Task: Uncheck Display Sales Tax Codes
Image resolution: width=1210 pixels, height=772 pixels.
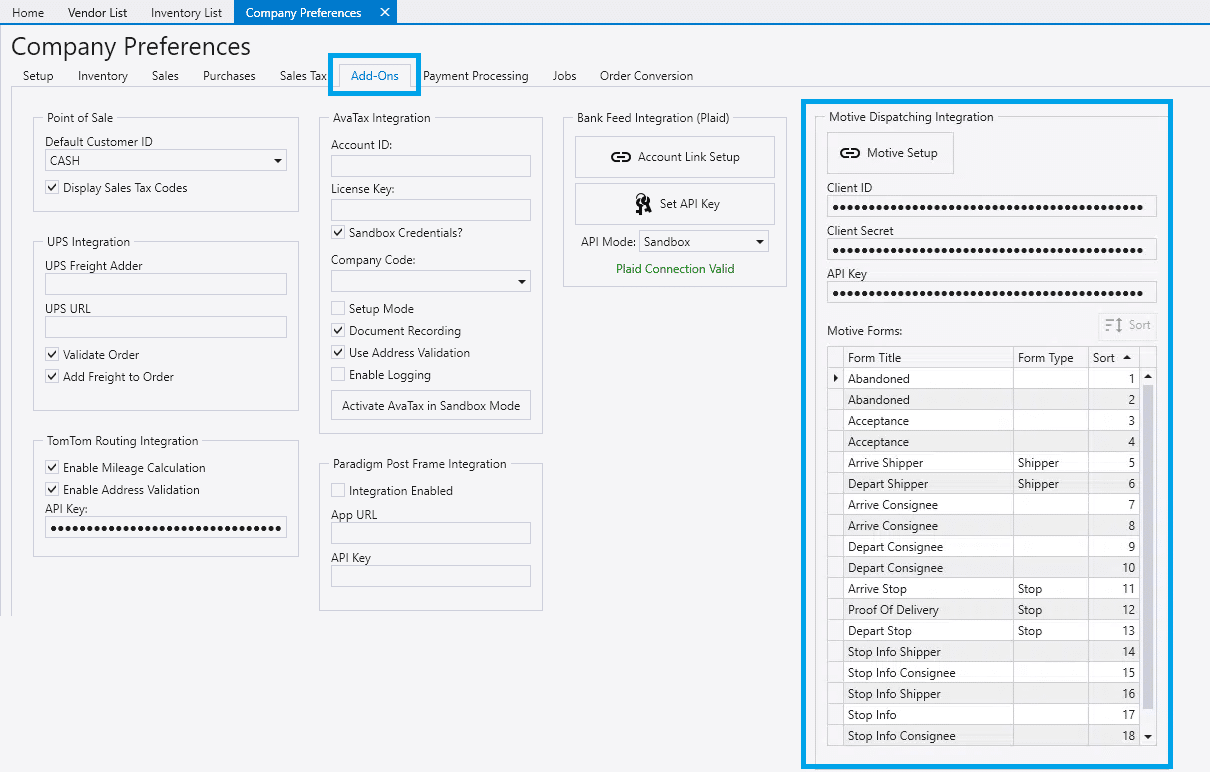Action: coord(52,188)
